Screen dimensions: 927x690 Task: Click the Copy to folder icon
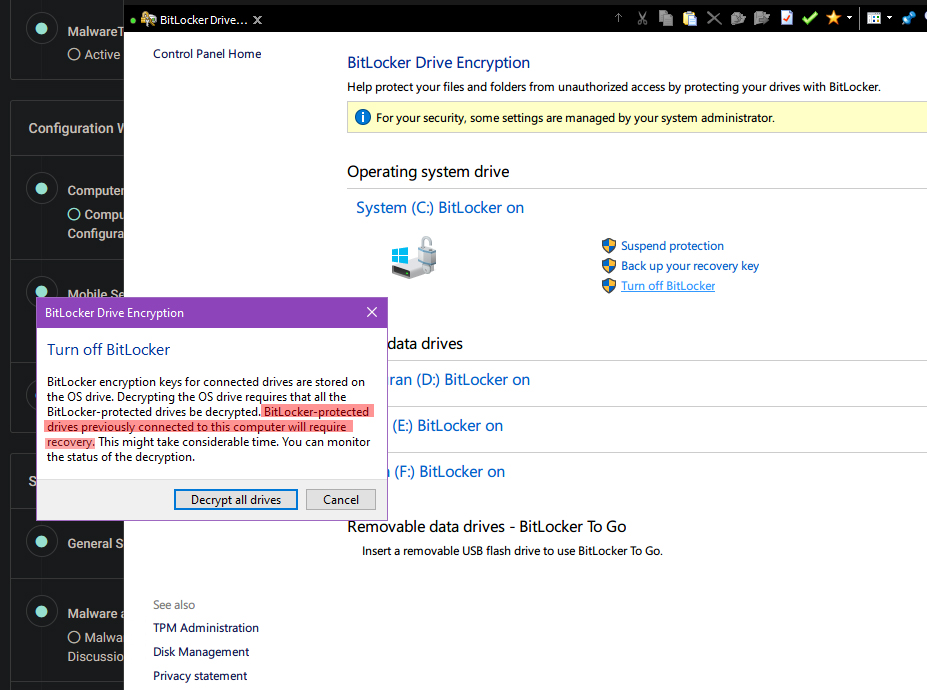738,18
